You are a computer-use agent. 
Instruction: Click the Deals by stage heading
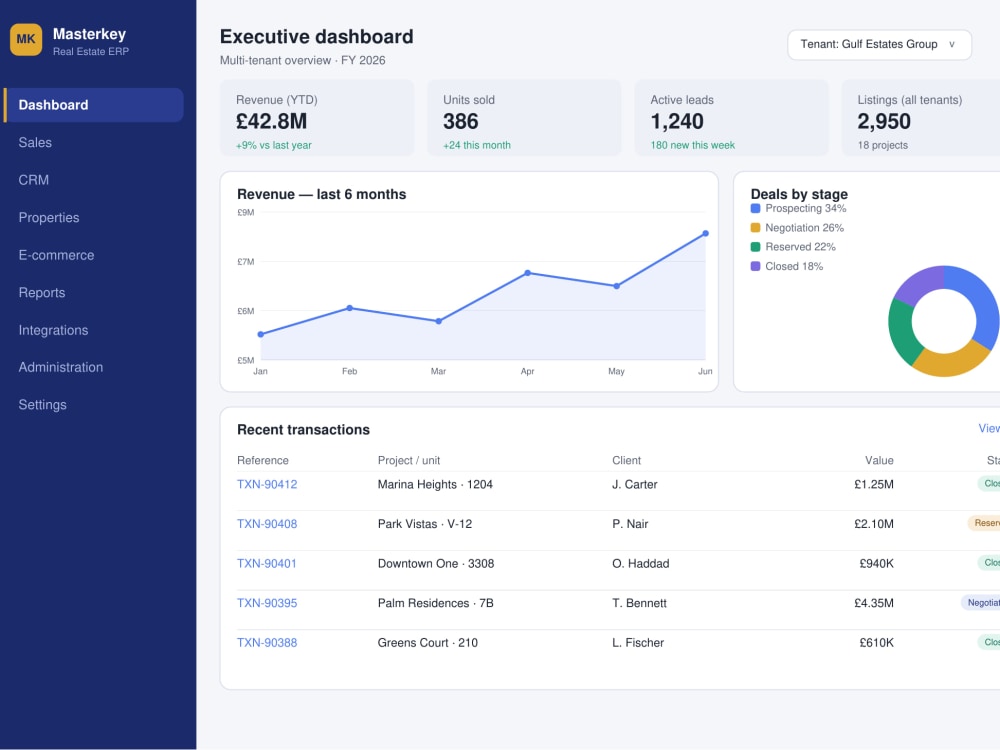(x=799, y=194)
